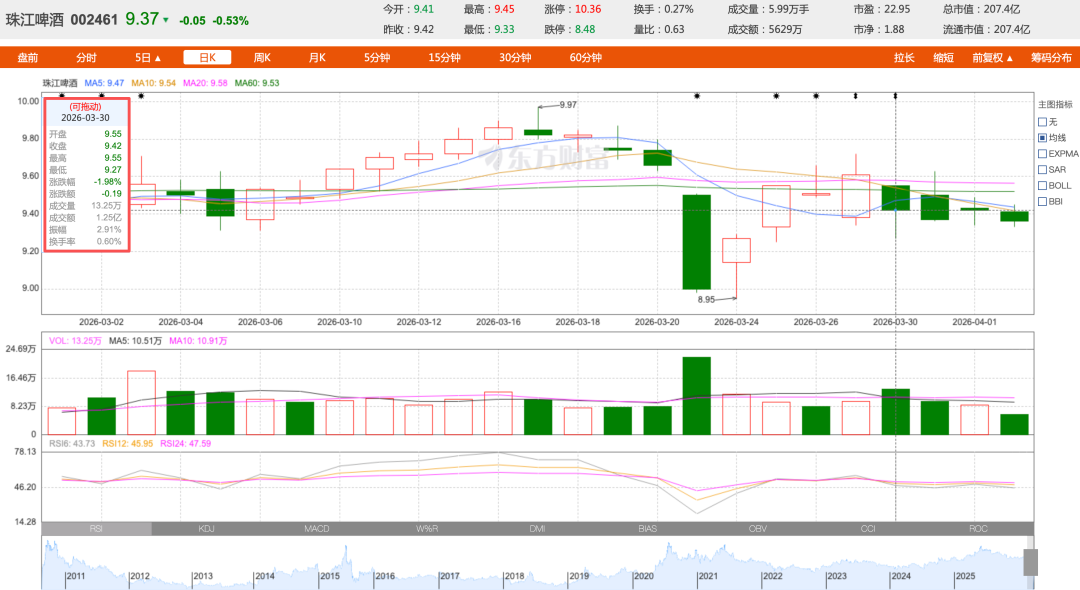Screen dimensions: 1080x590
Task: Click the down arrow next to price 9.37
Action: point(166,20)
